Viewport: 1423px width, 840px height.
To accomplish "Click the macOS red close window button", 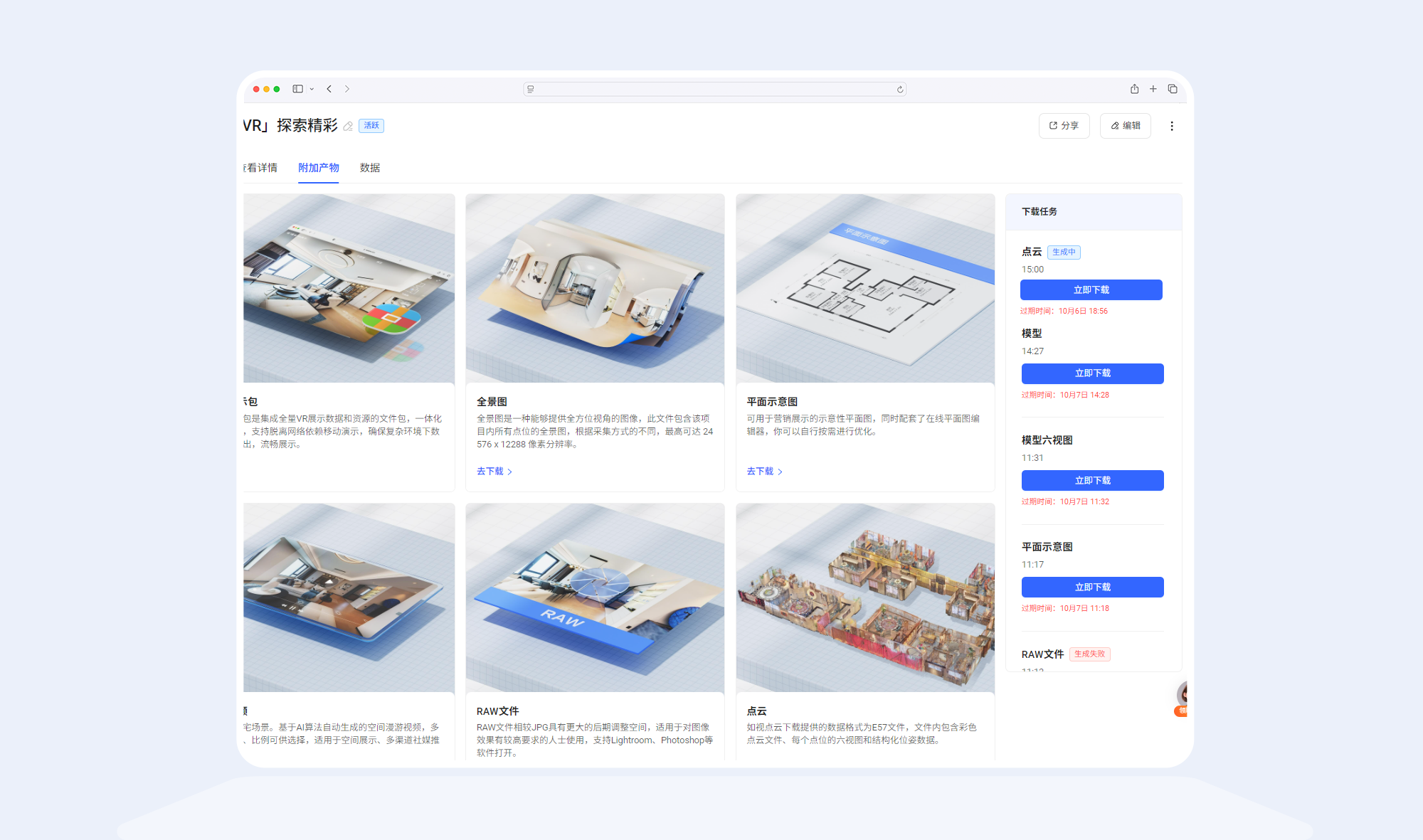I will [256, 89].
